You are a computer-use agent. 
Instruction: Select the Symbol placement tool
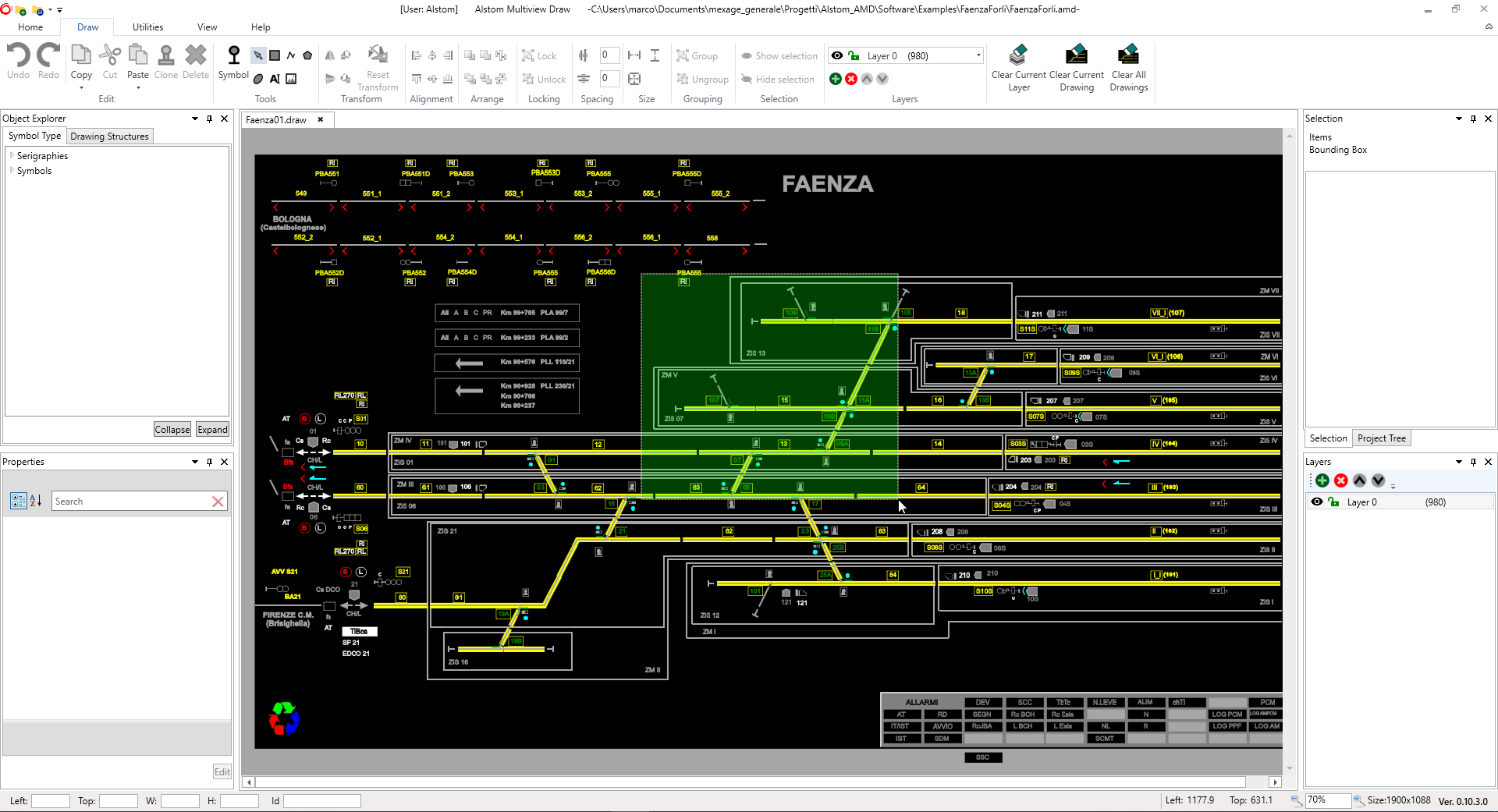click(233, 62)
